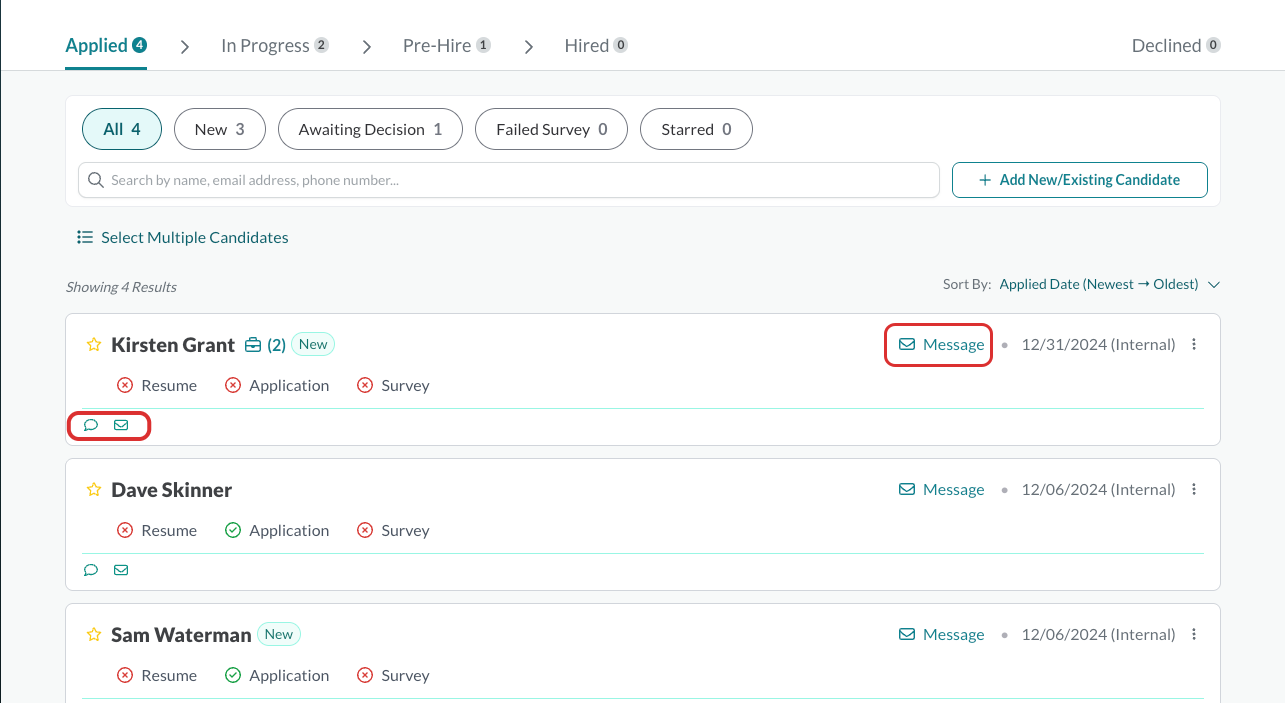
Task: Click Kirsten Grant's Resume status icon
Action: click(125, 386)
